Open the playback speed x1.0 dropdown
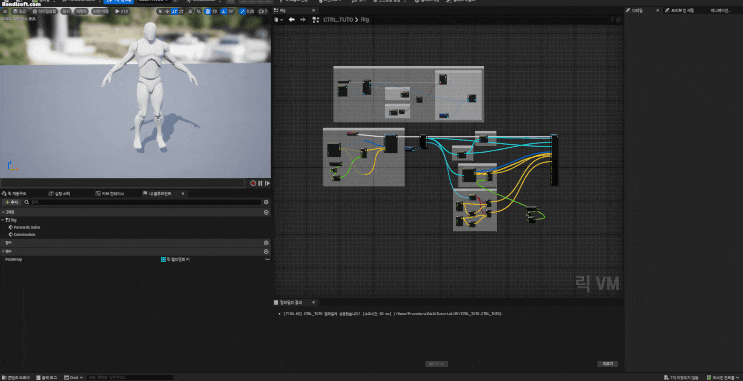Screen dimensions: 743x381 pos(121,11)
